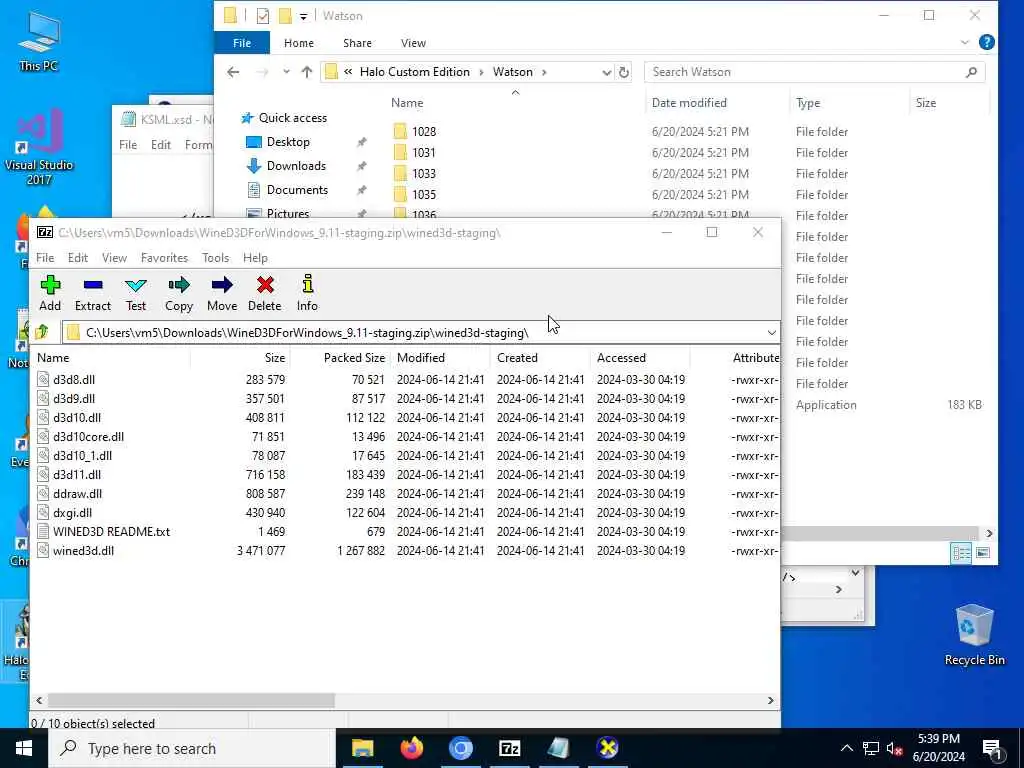Click the yellow X taskbar application icon
The height and width of the screenshot is (768, 1024).
click(607, 748)
